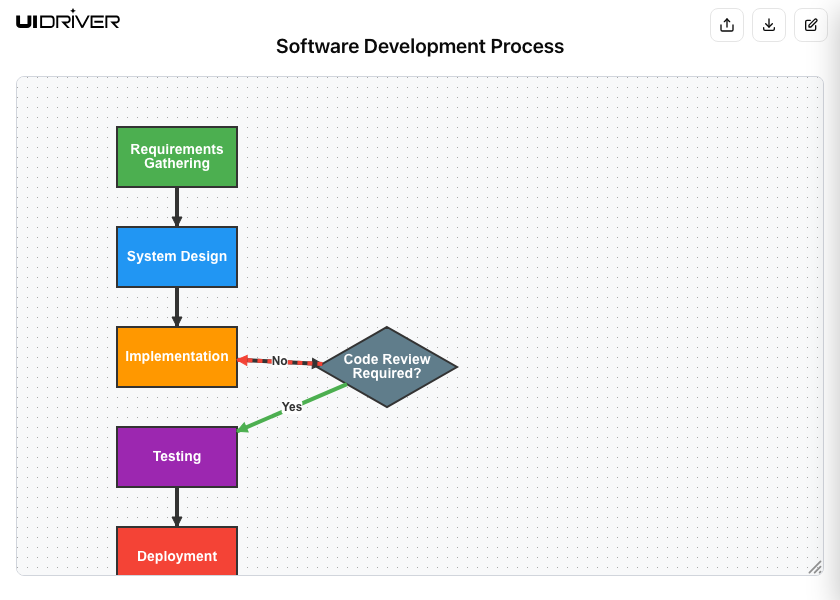Select arrow connecting Testing to Deployment
This screenshot has height=600, width=840.
tap(177, 505)
